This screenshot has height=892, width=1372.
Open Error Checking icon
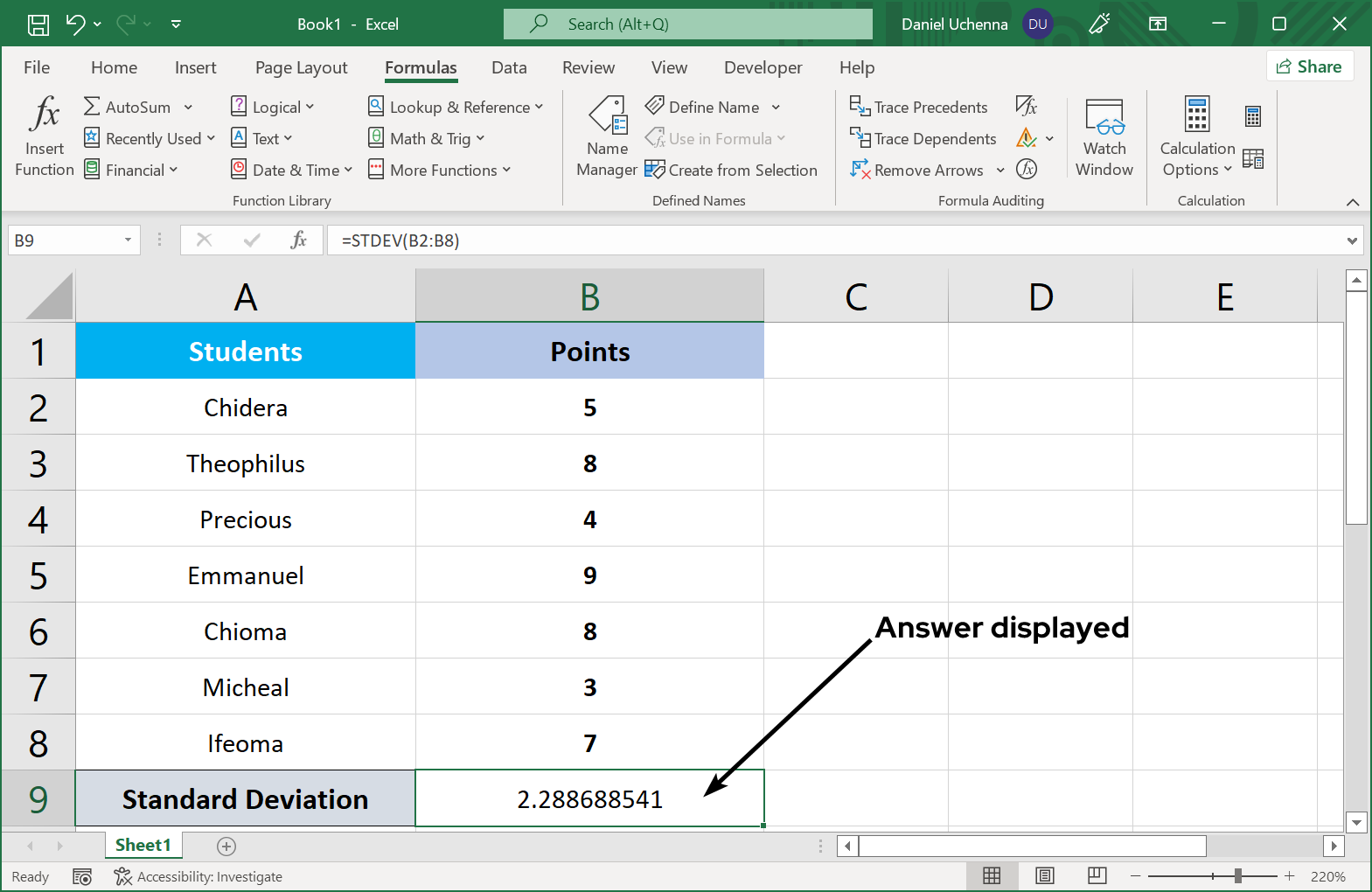(1027, 138)
